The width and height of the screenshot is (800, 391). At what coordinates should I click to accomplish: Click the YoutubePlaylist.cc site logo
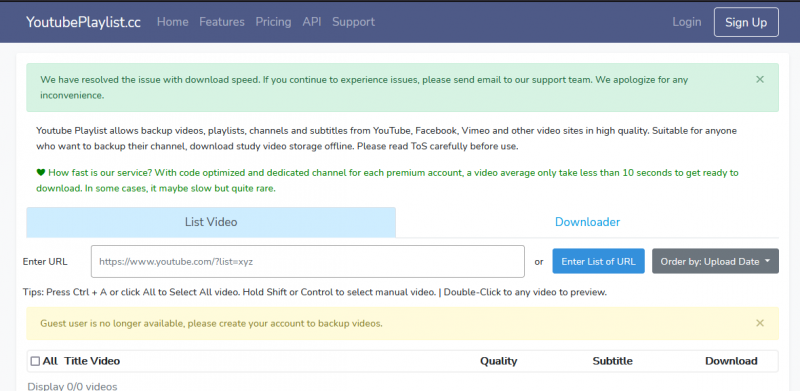tap(83, 22)
